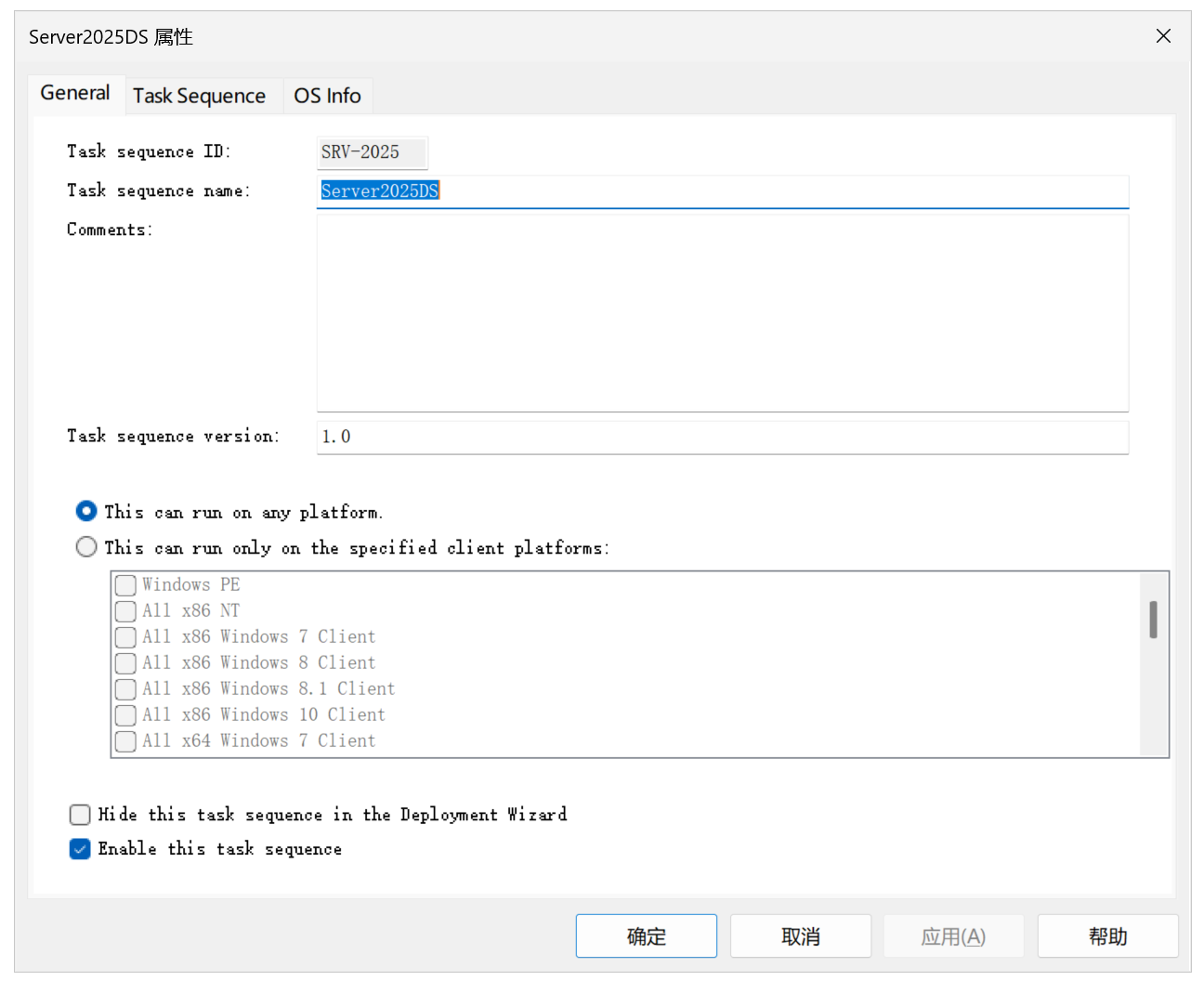Viewport: 1204px width, 994px height.
Task: Click the 帮助 (Help) button
Action: pyautogui.click(x=1107, y=936)
